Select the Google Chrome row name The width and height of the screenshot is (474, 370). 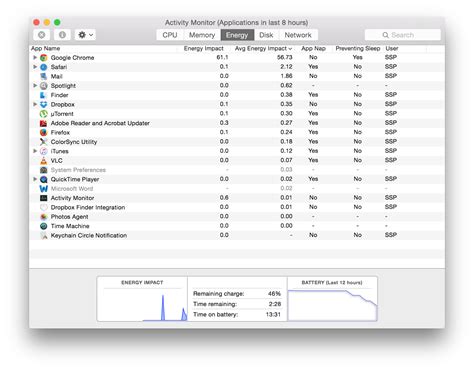72,58
